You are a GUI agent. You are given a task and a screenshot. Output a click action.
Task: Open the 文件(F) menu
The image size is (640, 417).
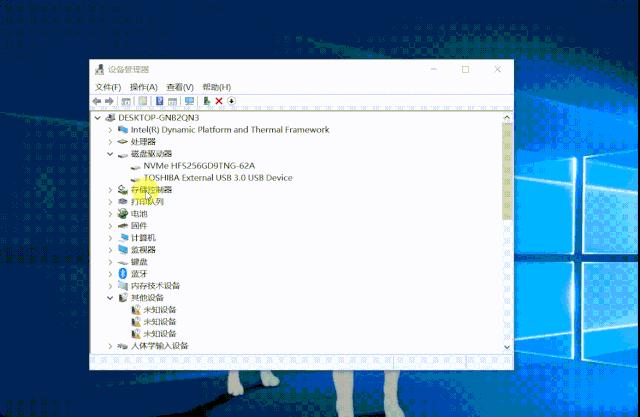point(108,87)
